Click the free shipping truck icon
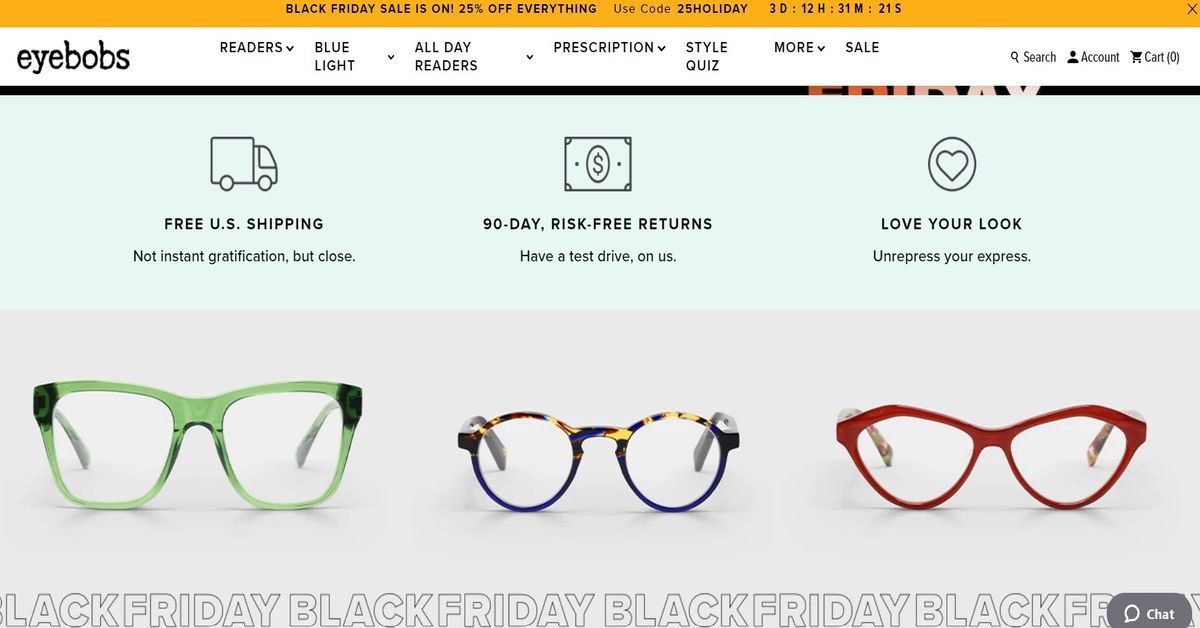The width and height of the screenshot is (1200, 628). tap(244, 164)
